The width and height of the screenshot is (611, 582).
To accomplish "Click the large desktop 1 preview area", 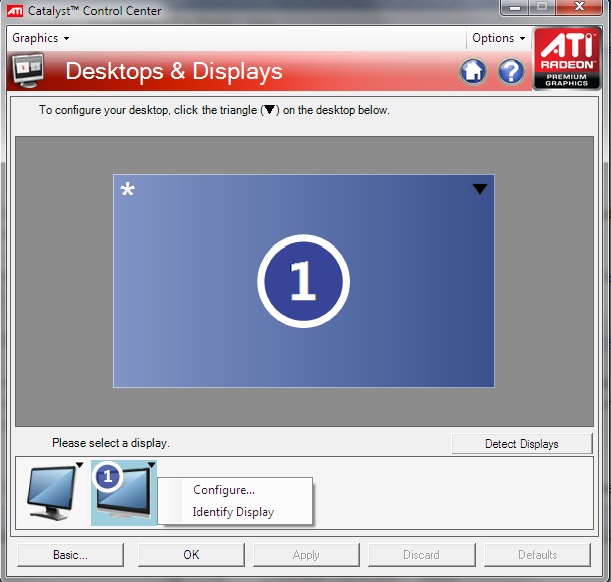I will point(304,281).
